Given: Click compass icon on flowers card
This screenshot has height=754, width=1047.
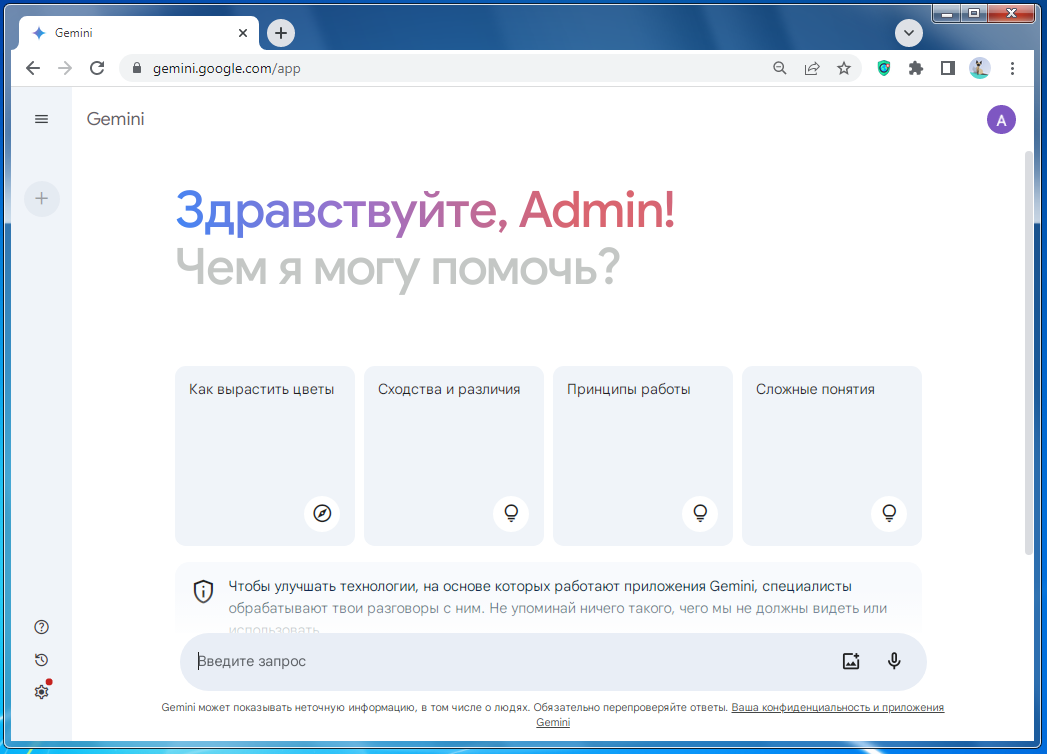Looking at the screenshot, I should point(322,513).
